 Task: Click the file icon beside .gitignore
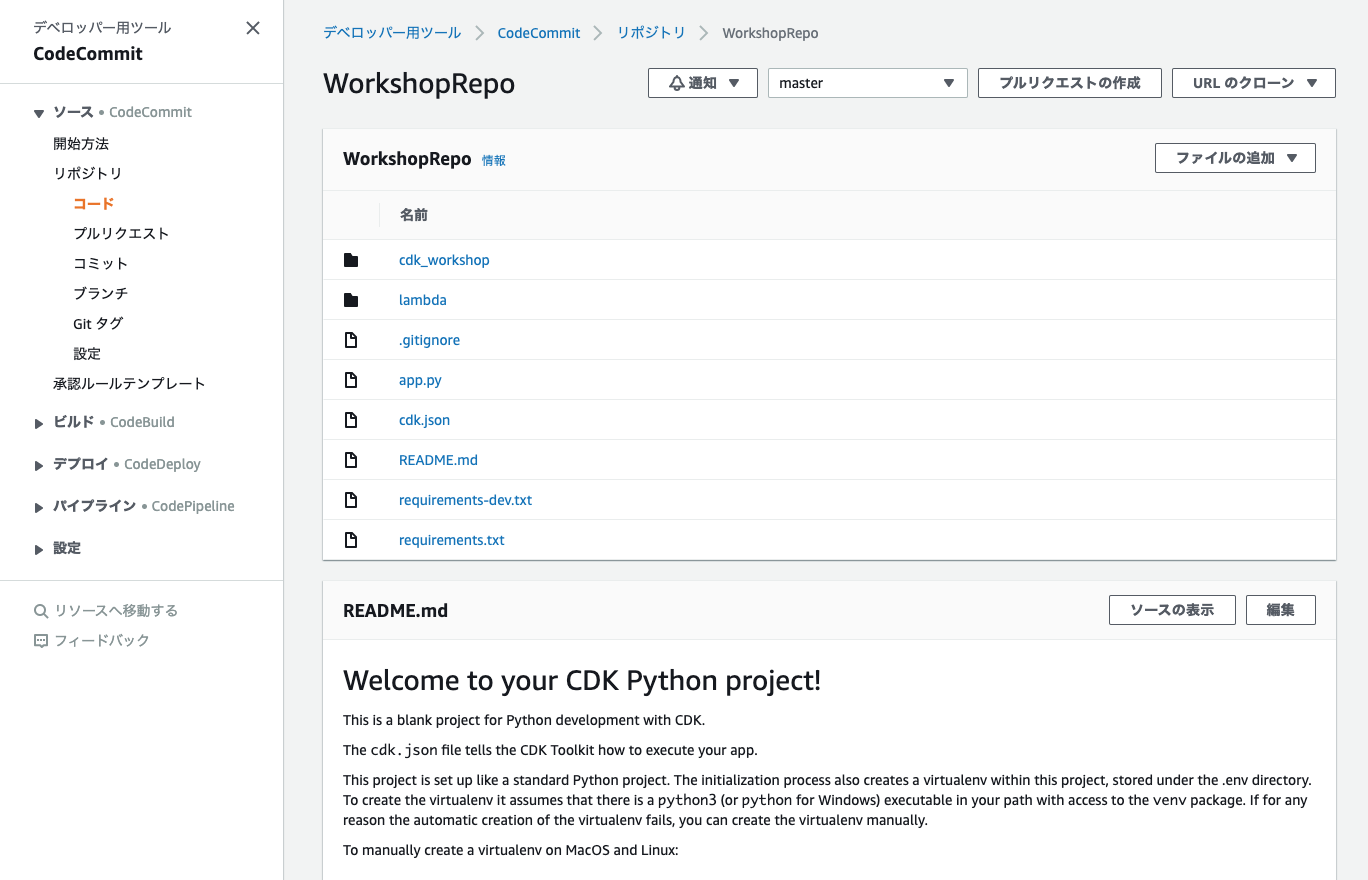(x=350, y=340)
